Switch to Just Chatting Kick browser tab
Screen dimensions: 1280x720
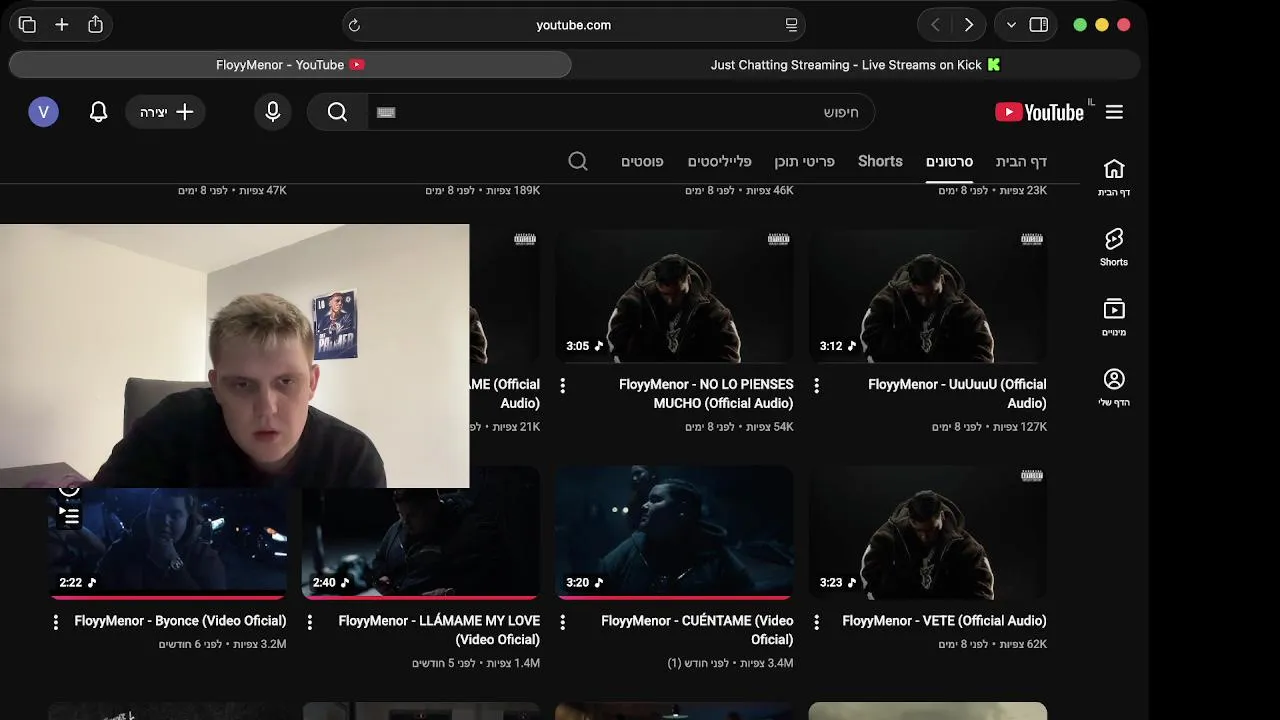point(855,65)
